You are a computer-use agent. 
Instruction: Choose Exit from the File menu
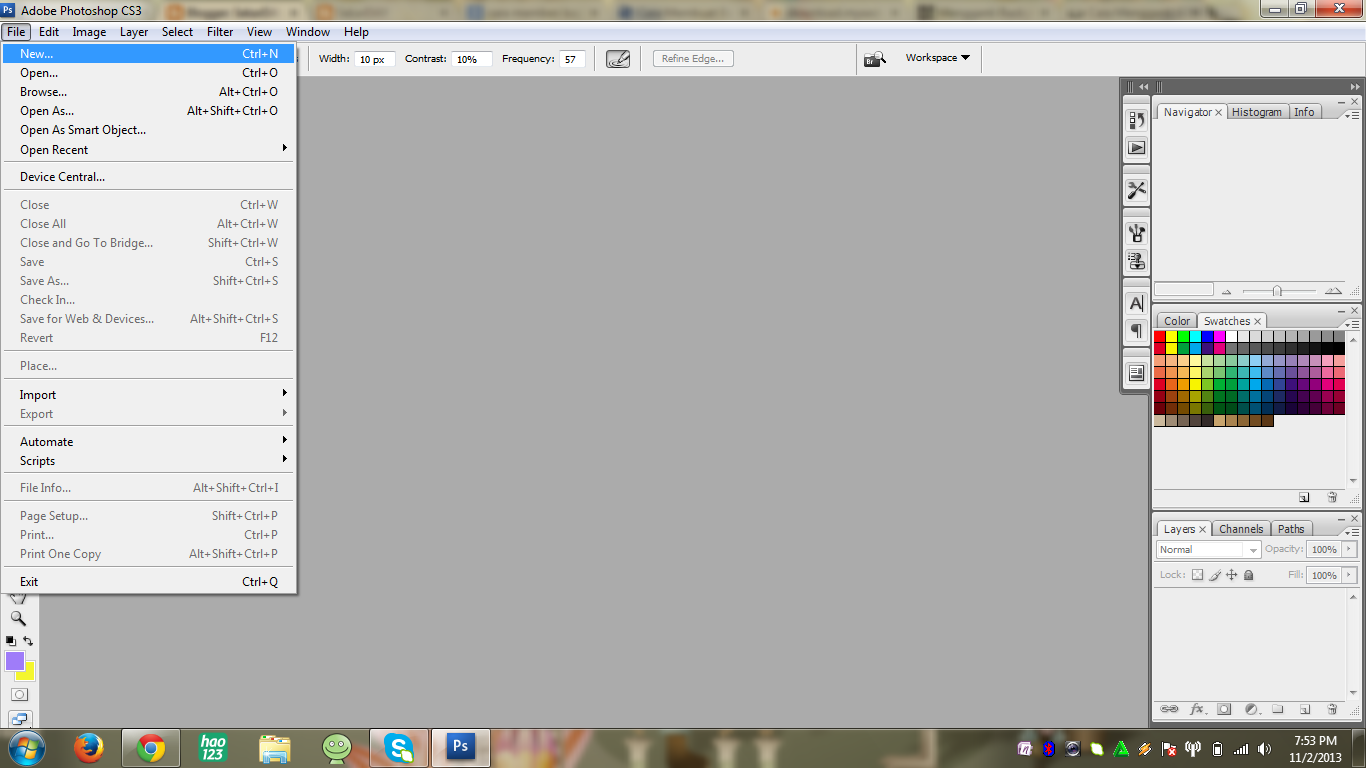click(x=149, y=582)
